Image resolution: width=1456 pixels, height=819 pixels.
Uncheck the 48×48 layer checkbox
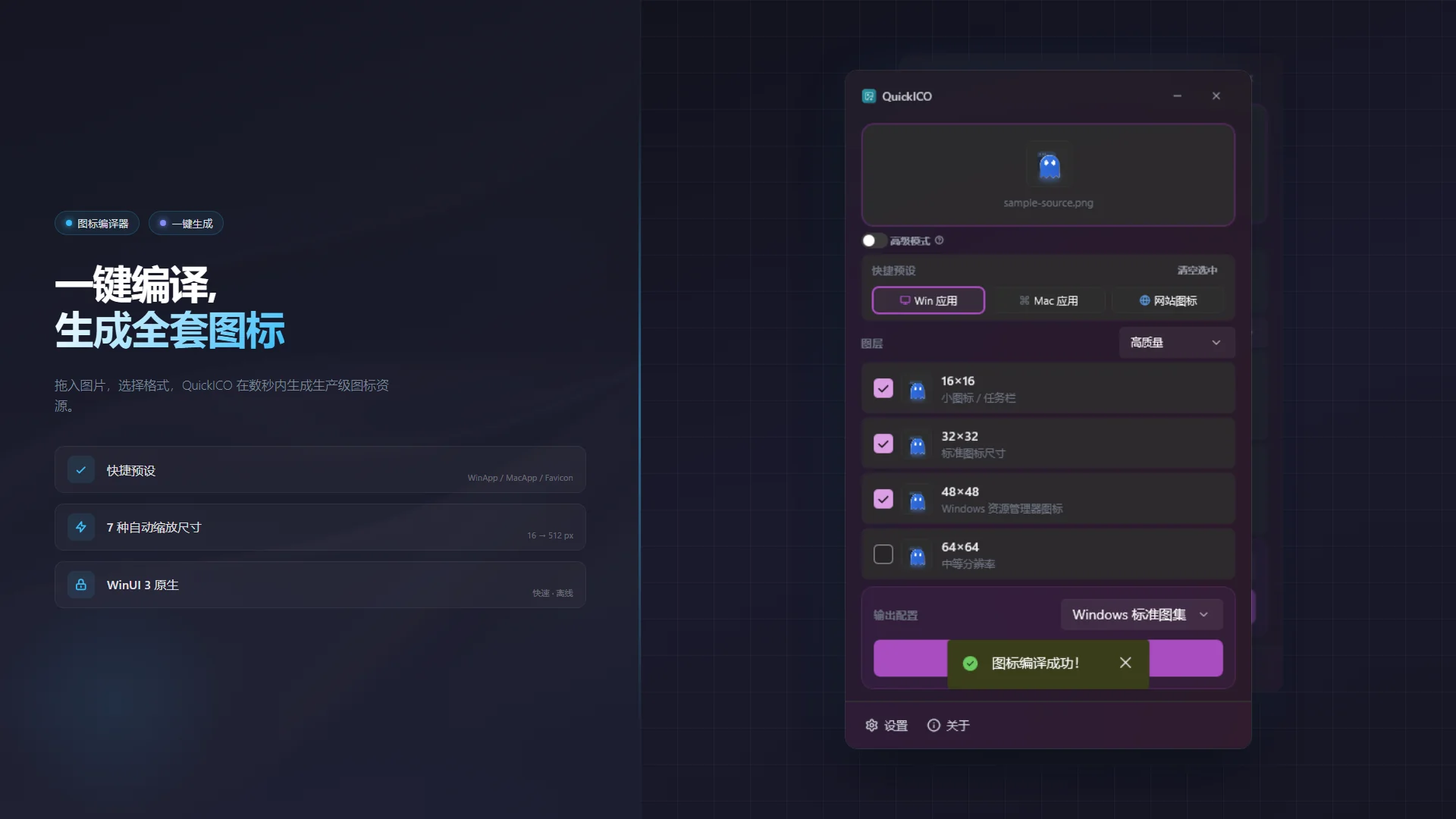883,499
